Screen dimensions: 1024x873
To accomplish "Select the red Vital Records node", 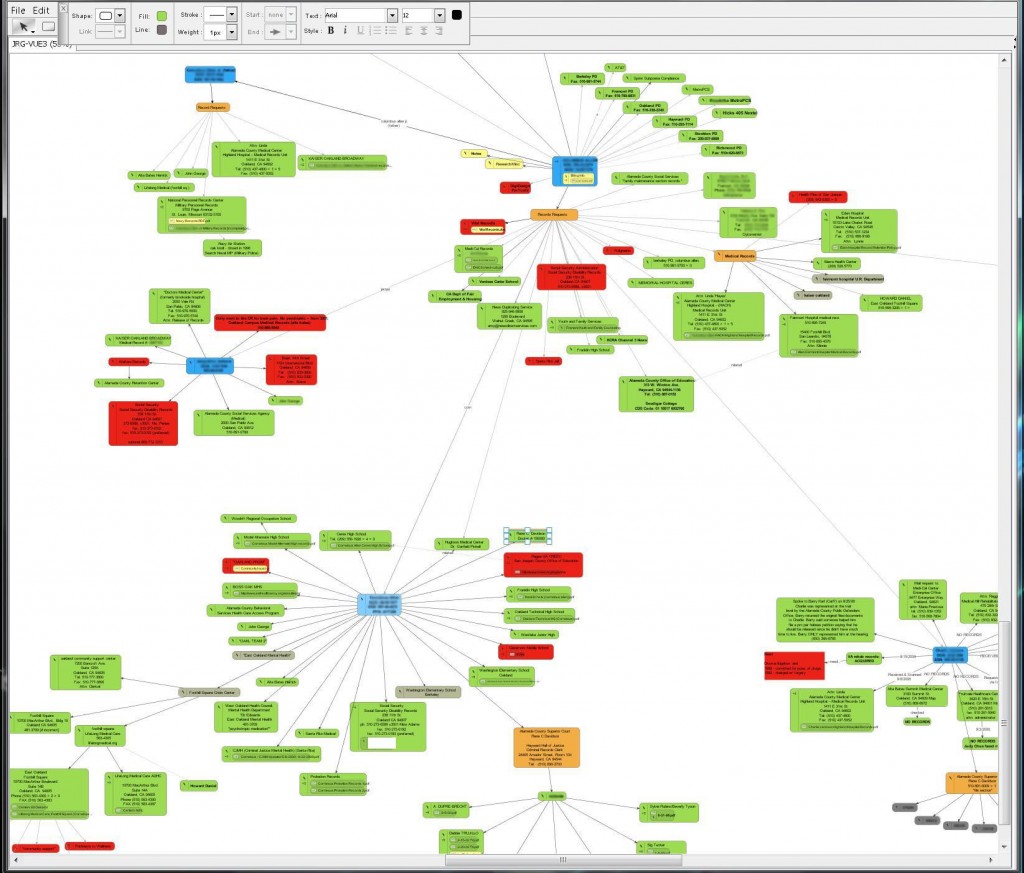I will click(483, 226).
